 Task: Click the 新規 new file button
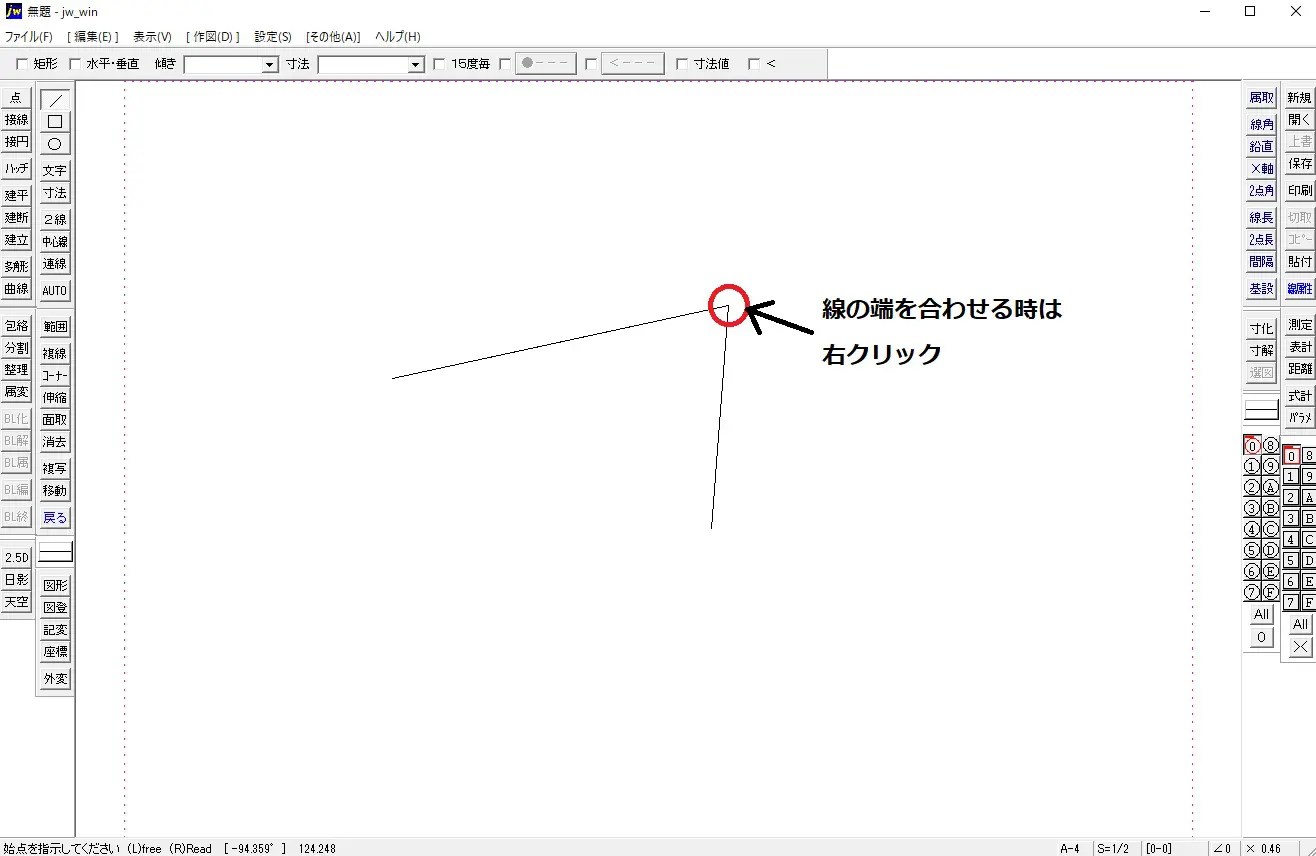pos(1299,98)
